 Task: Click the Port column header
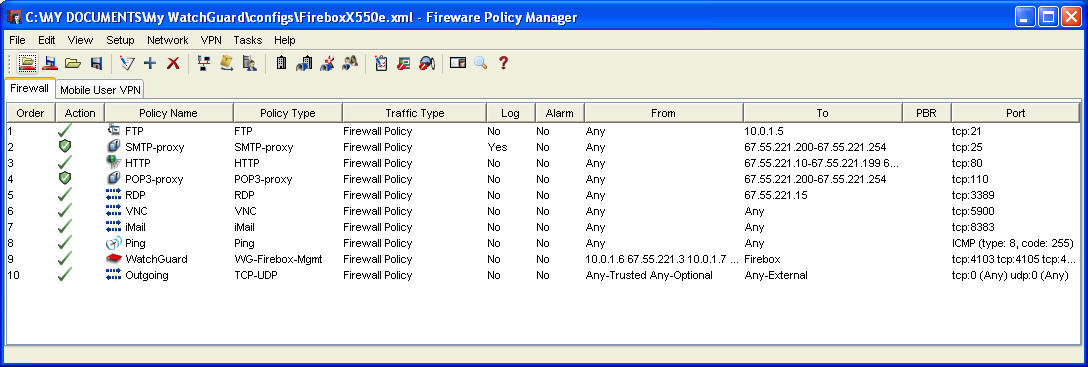tap(1015, 113)
